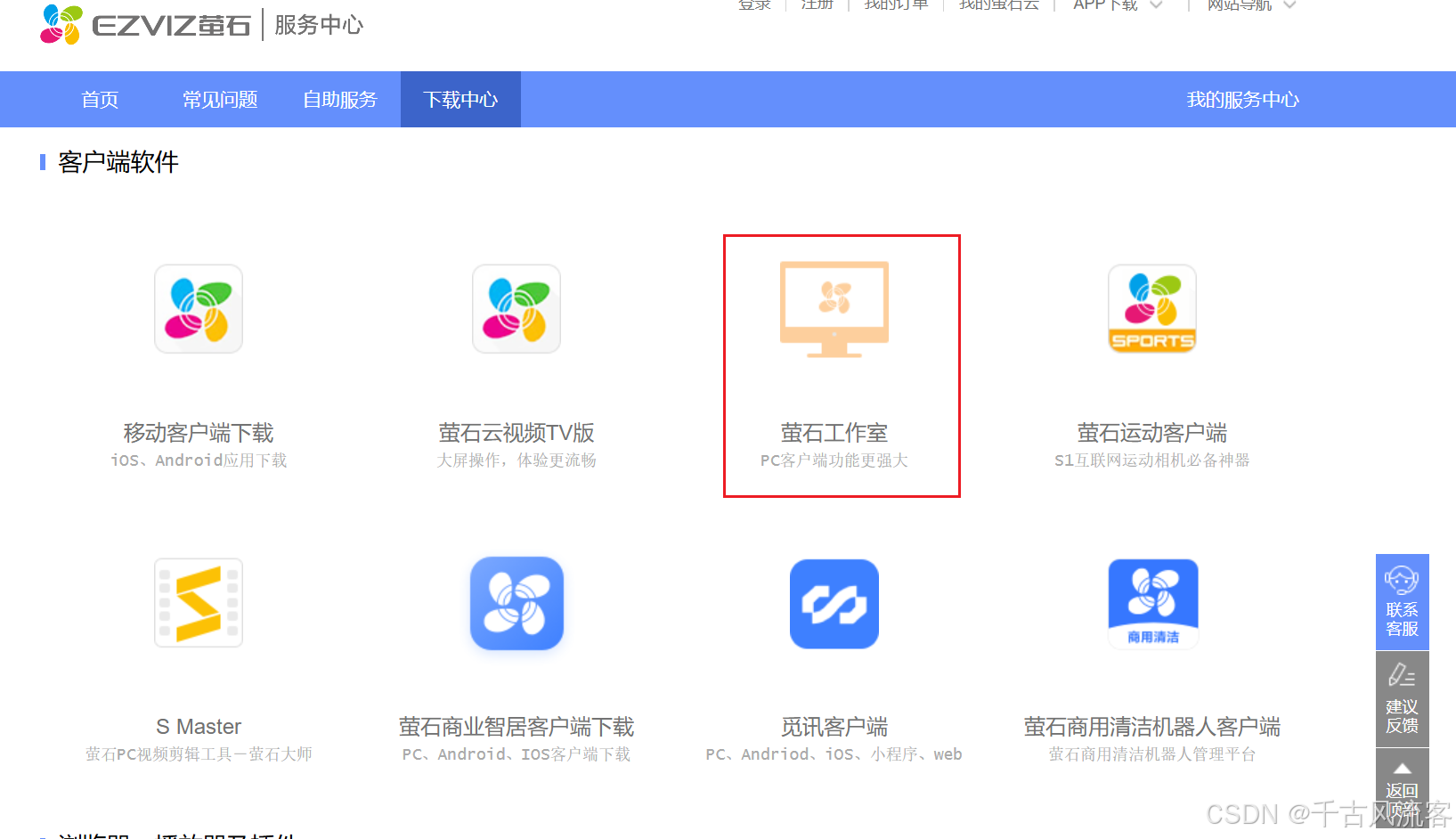Image resolution: width=1456 pixels, height=839 pixels.
Task: Click the text 大屏操作，体验更流畅
Action: click(x=517, y=460)
